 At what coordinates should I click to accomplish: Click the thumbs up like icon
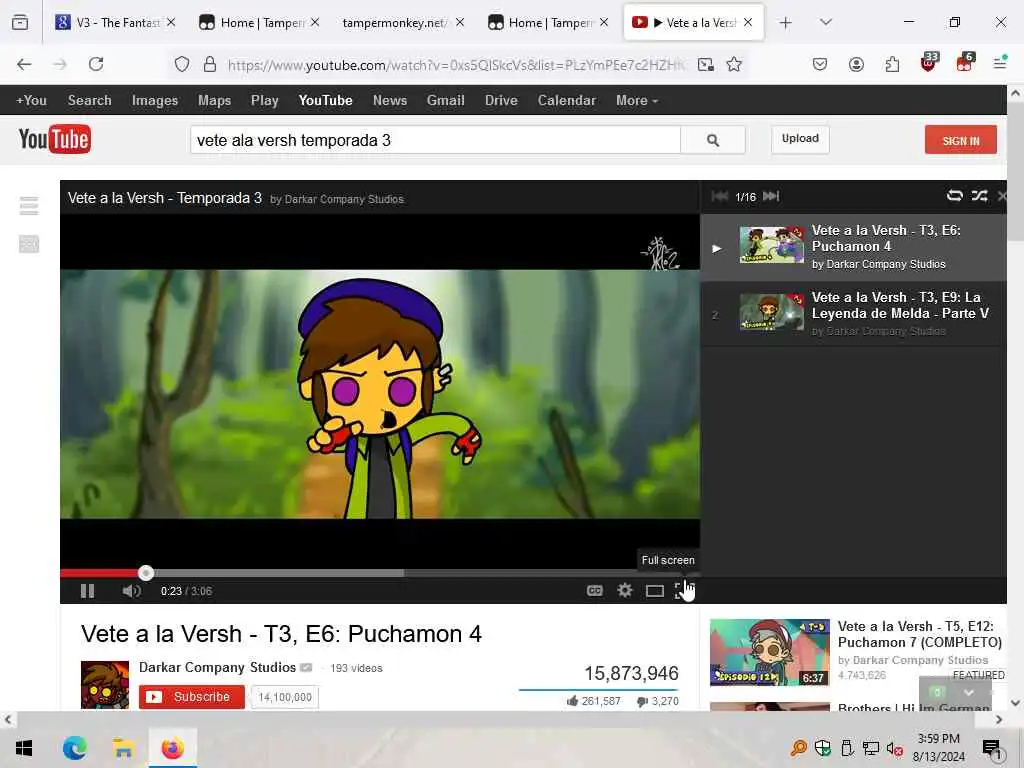pos(573,701)
